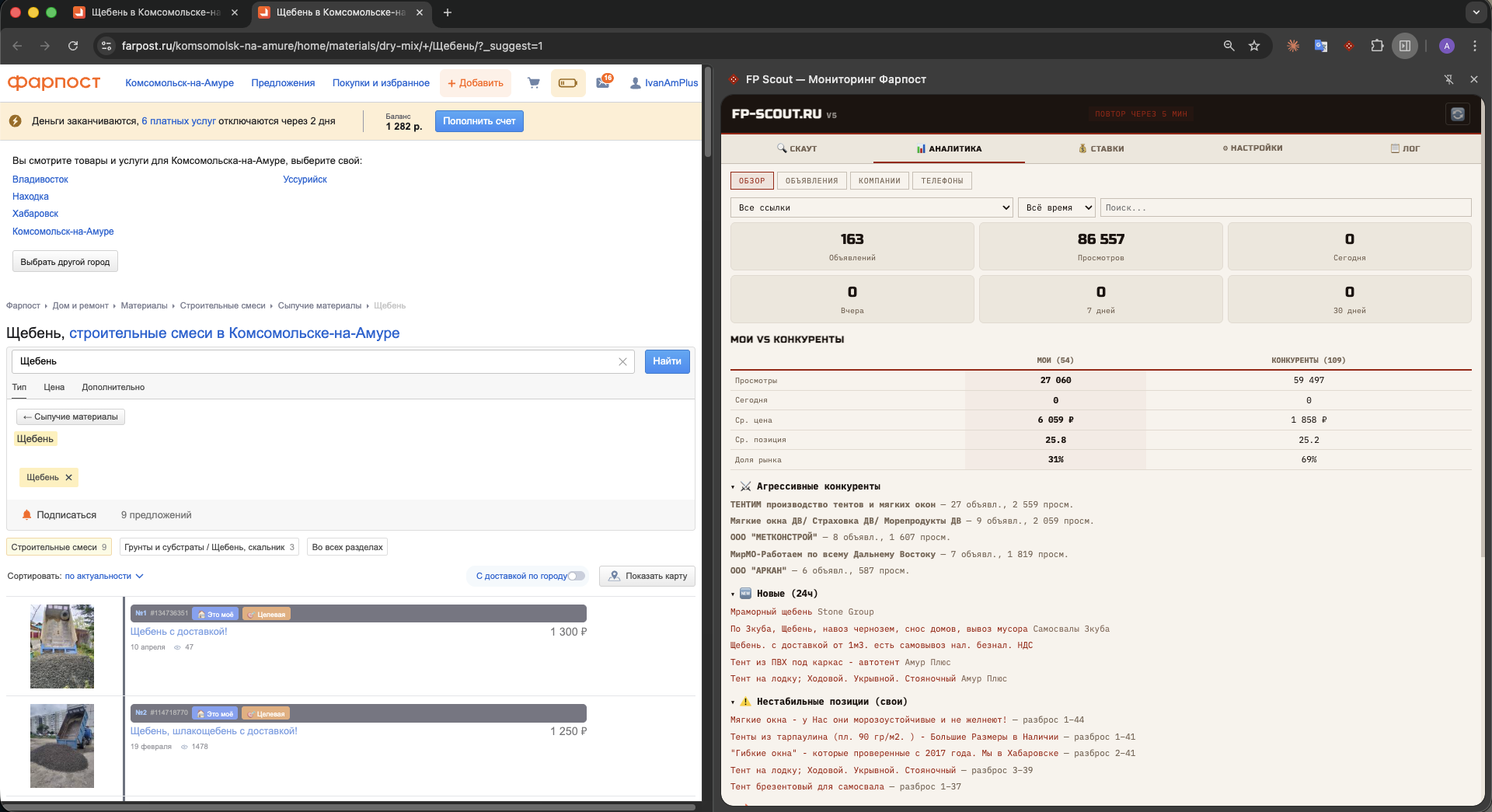This screenshot has width=1492, height=812.
Task: Remove the Щебень filter chip
Action: pos(68,477)
